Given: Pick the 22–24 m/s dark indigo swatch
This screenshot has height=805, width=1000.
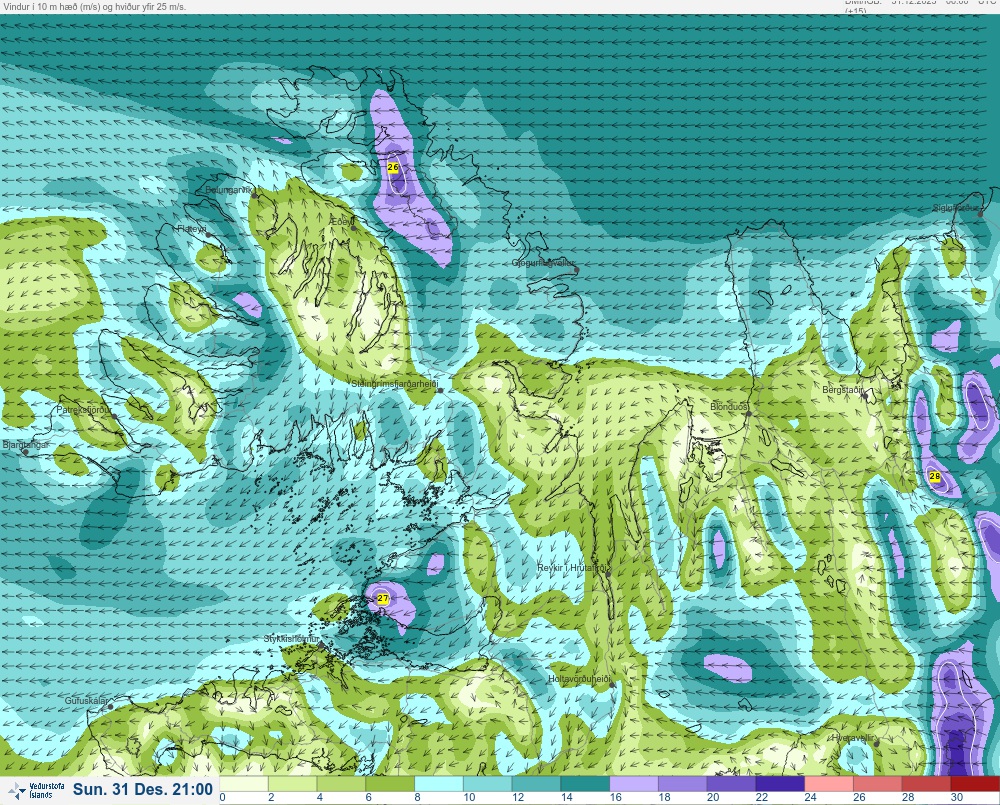Looking at the screenshot, I should [780, 784].
